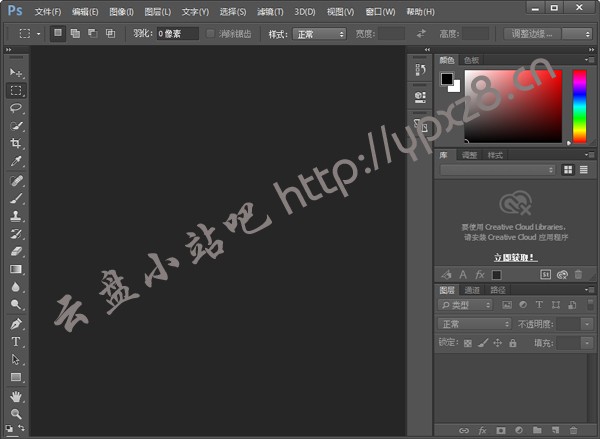Select the Horizontal Type tool

(x=16, y=342)
